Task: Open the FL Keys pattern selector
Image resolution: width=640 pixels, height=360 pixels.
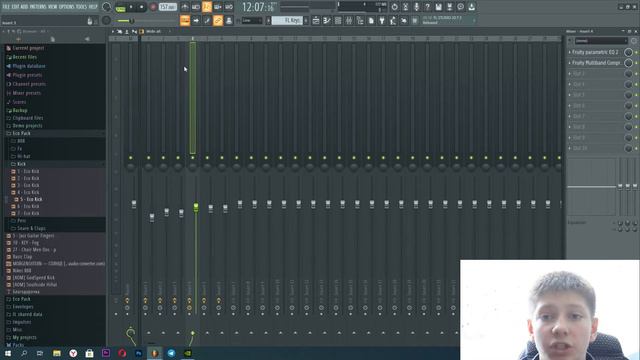Action: [287, 20]
